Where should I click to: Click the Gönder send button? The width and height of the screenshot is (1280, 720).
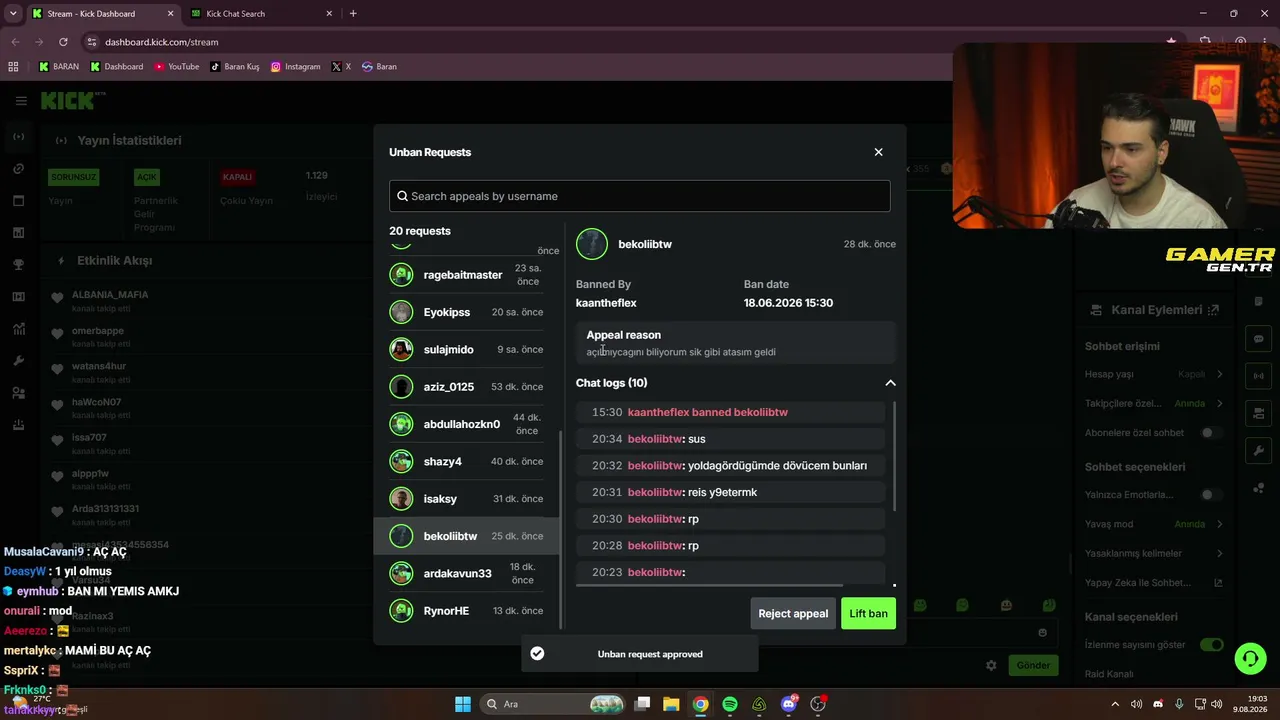point(1033,665)
